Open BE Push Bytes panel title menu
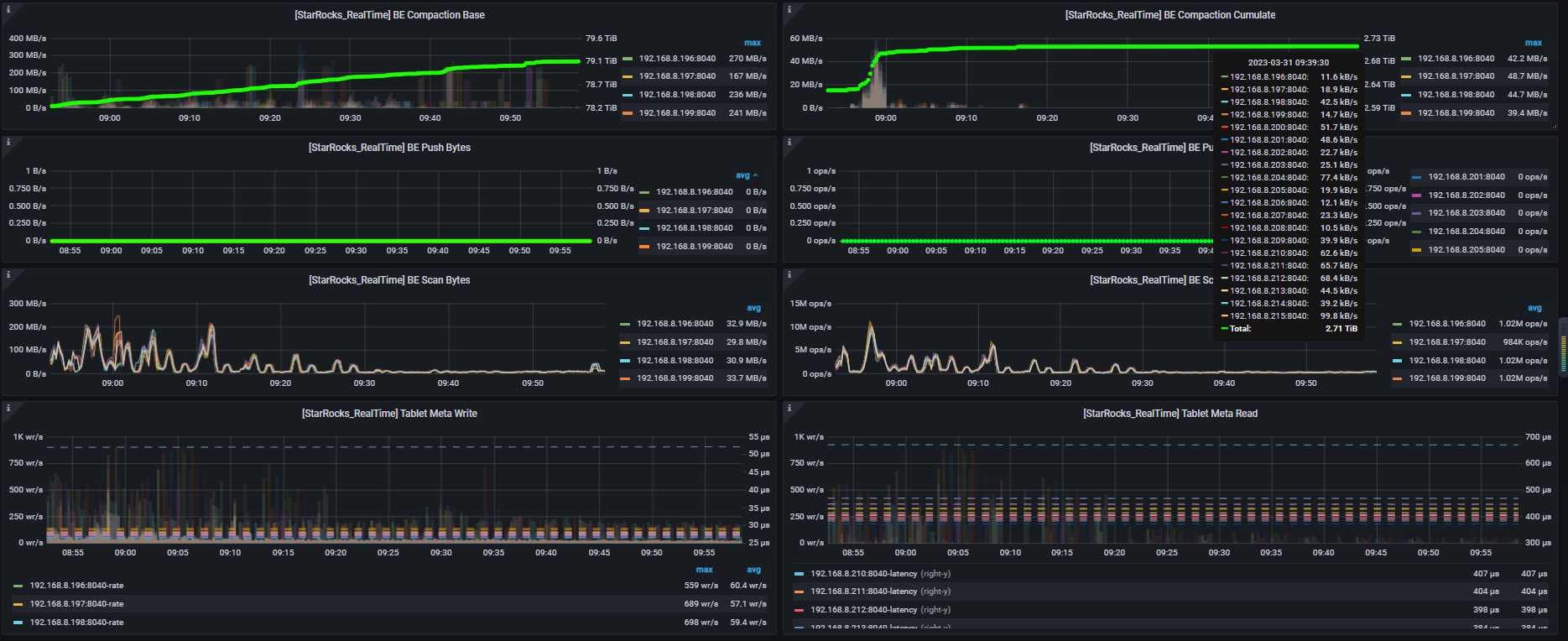 pyautogui.click(x=389, y=148)
